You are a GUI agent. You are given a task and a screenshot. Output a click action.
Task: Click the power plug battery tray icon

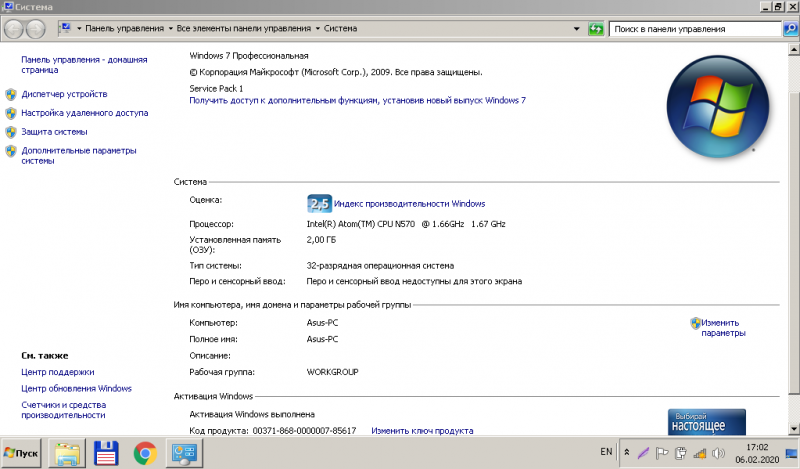pyautogui.click(x=681, y=453)
